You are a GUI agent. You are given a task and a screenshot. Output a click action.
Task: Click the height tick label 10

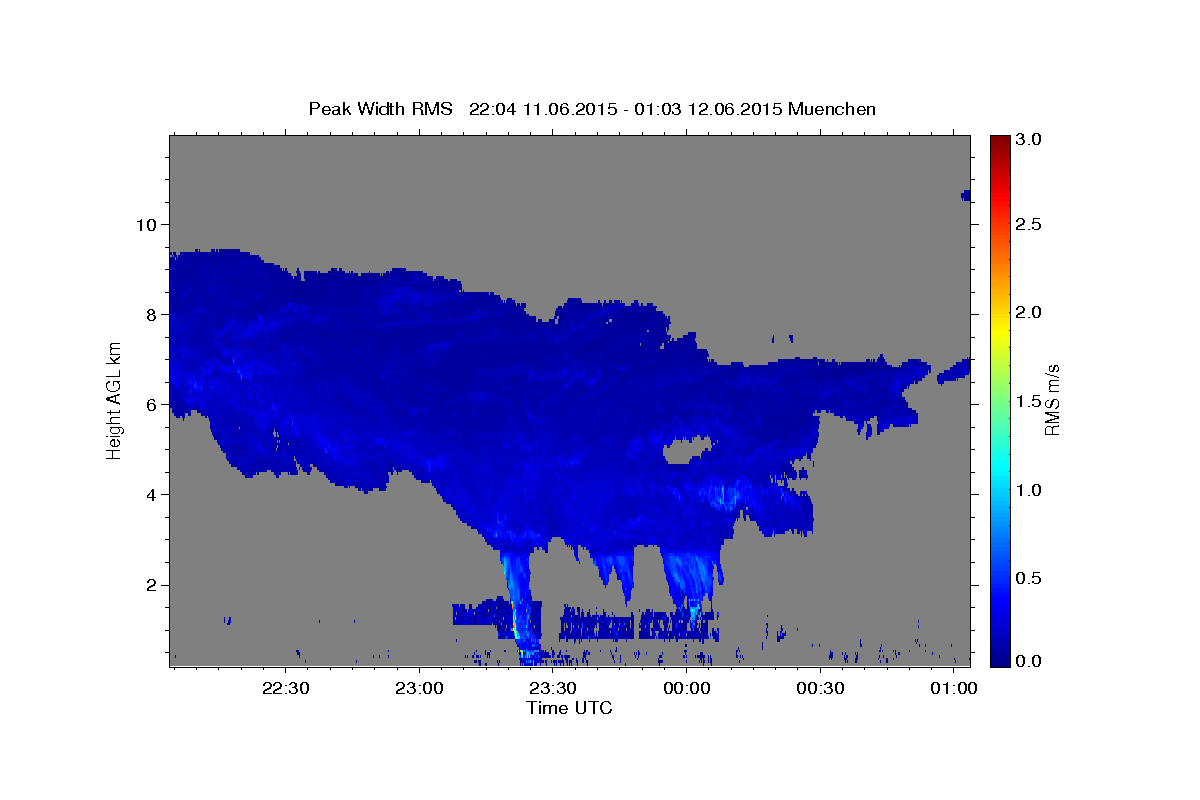coord(145,224)
